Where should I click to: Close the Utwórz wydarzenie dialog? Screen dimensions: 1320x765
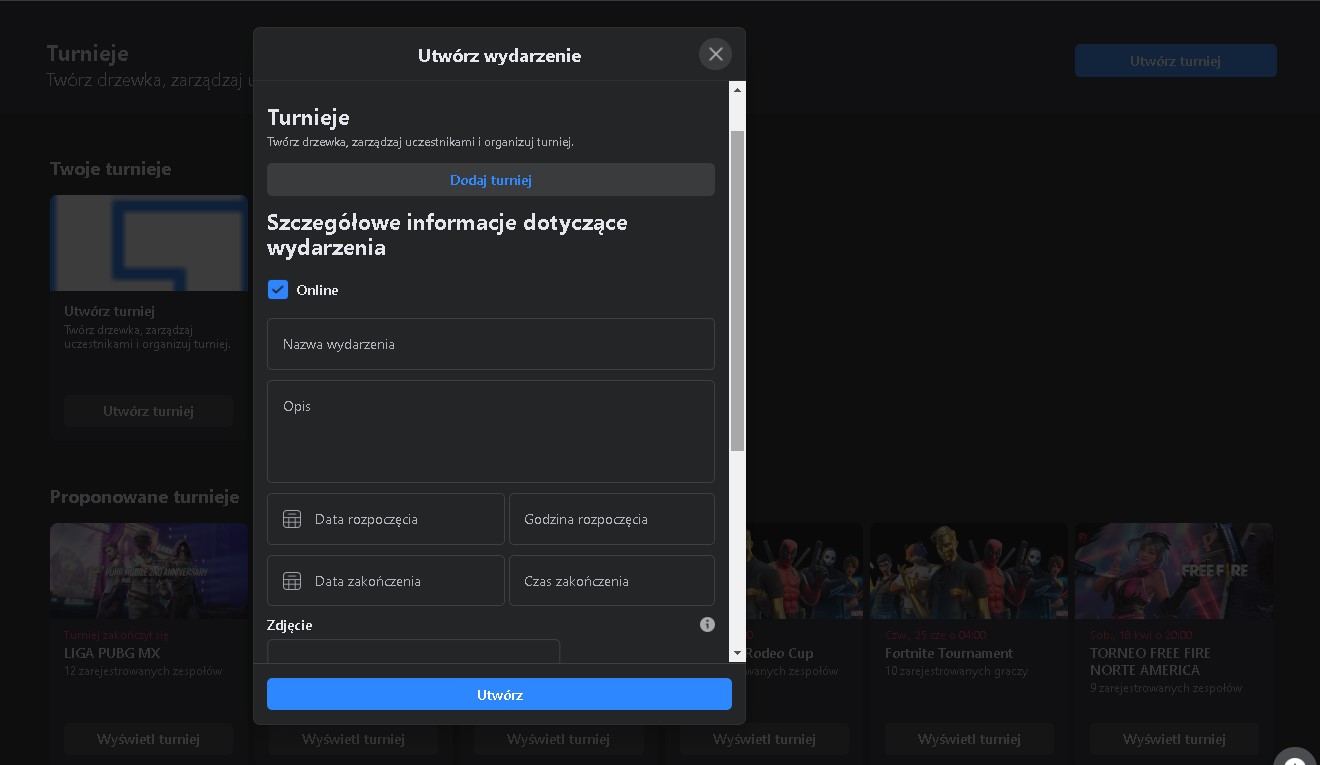[715, 54]
